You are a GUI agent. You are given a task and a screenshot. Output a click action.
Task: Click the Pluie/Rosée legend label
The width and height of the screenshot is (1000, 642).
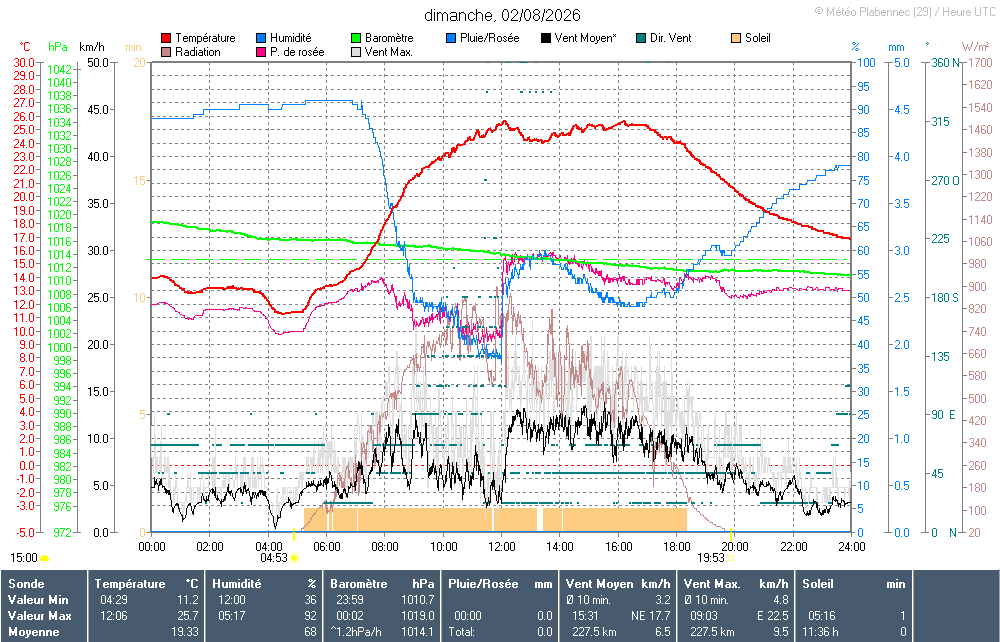(x=490, y=38)
